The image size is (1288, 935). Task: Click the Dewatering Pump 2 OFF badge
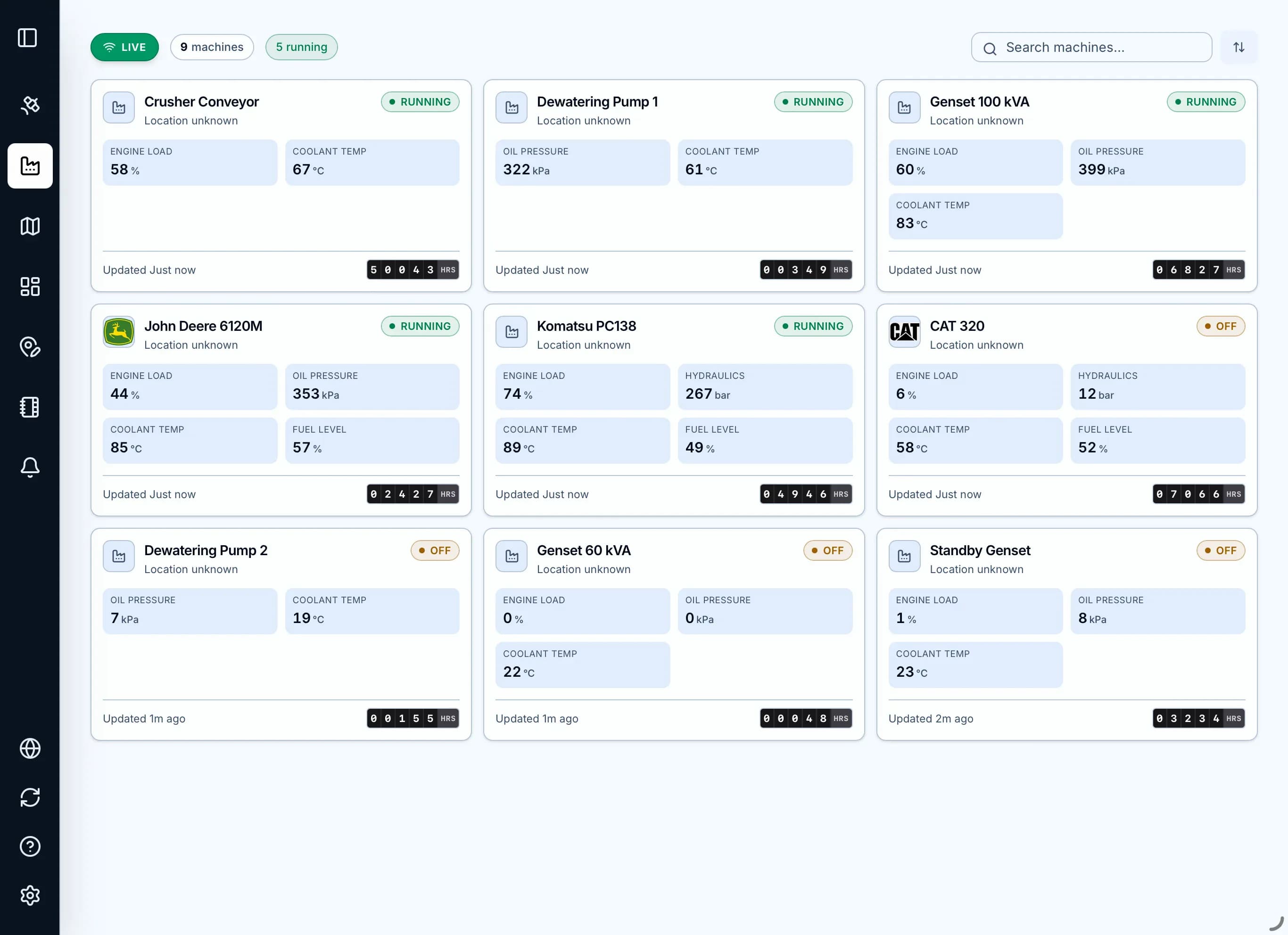tap(435, 550)
